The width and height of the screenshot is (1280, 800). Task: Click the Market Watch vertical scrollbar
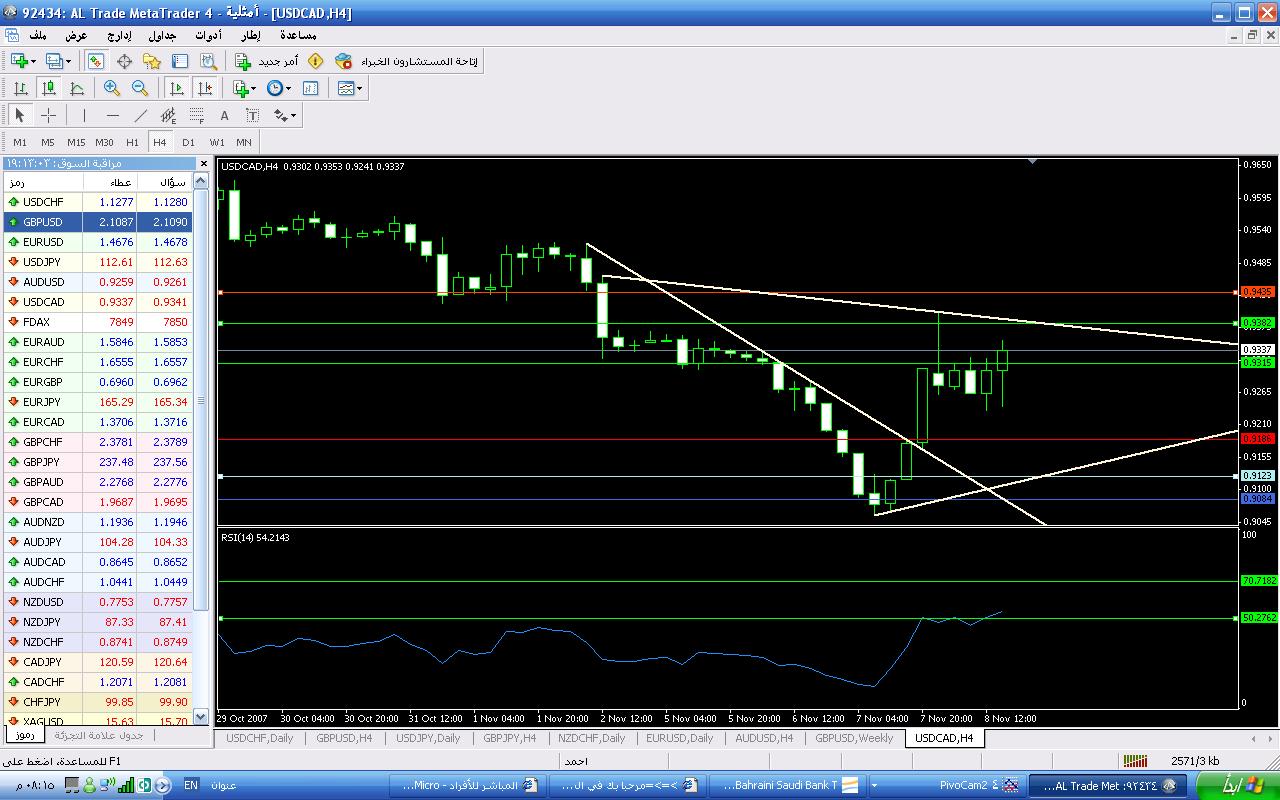(201, 400)
